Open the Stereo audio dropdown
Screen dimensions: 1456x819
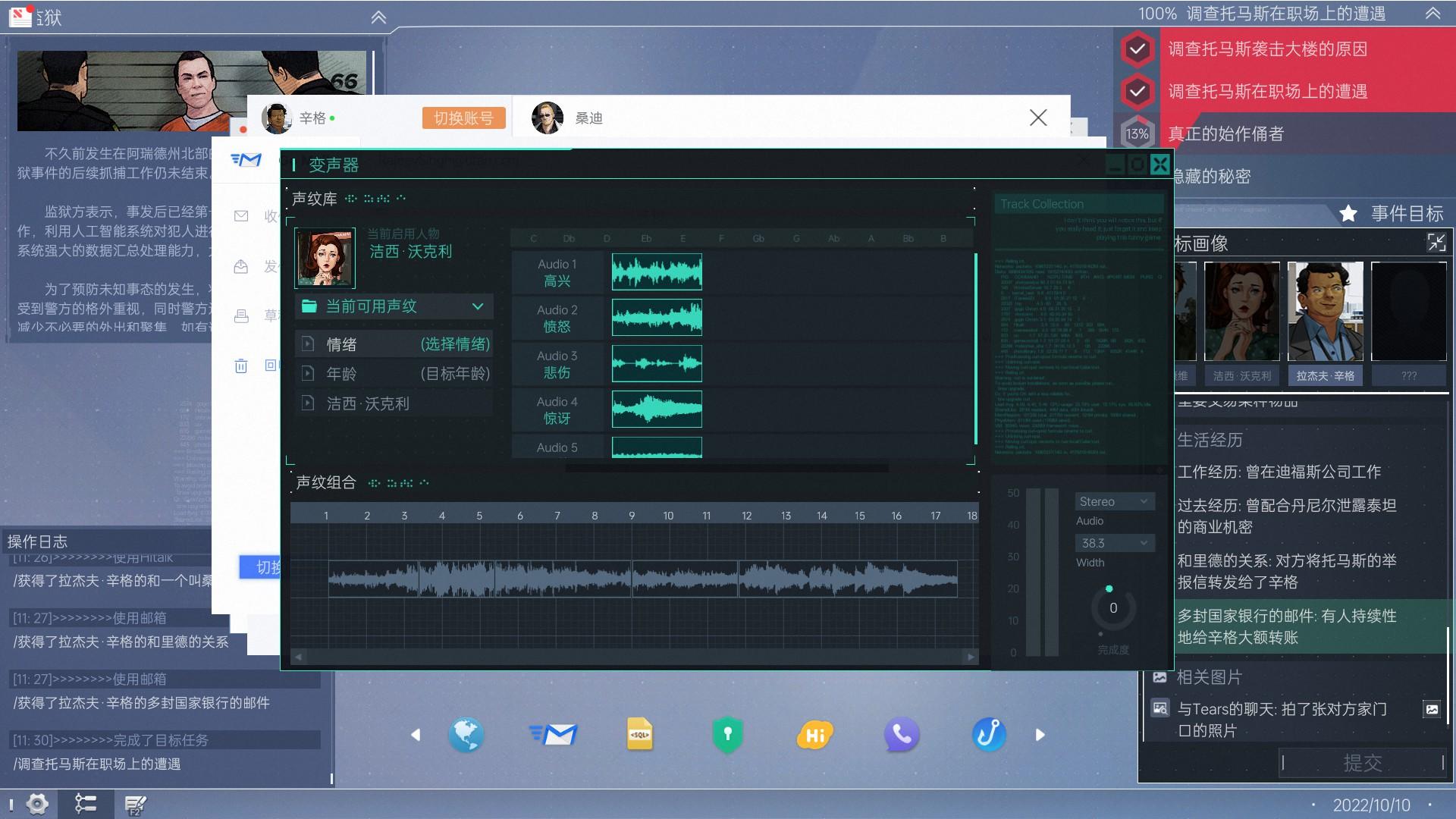point(1114,501)
